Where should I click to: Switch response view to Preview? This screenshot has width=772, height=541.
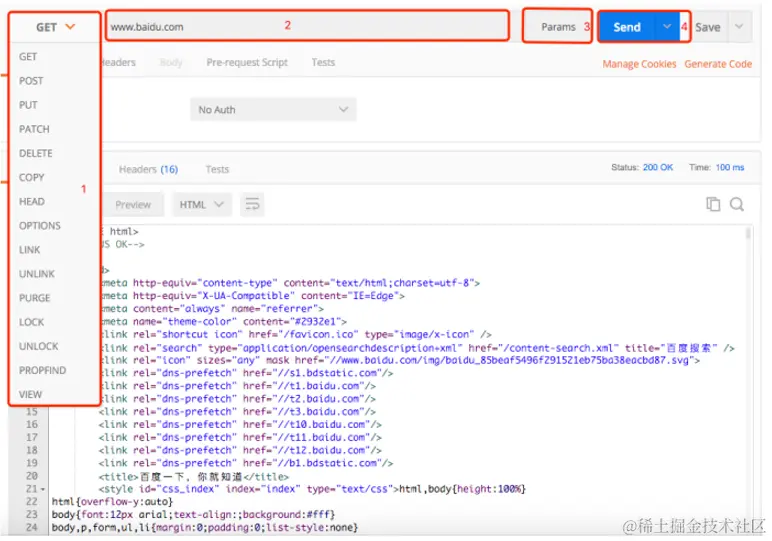[133, 205]
